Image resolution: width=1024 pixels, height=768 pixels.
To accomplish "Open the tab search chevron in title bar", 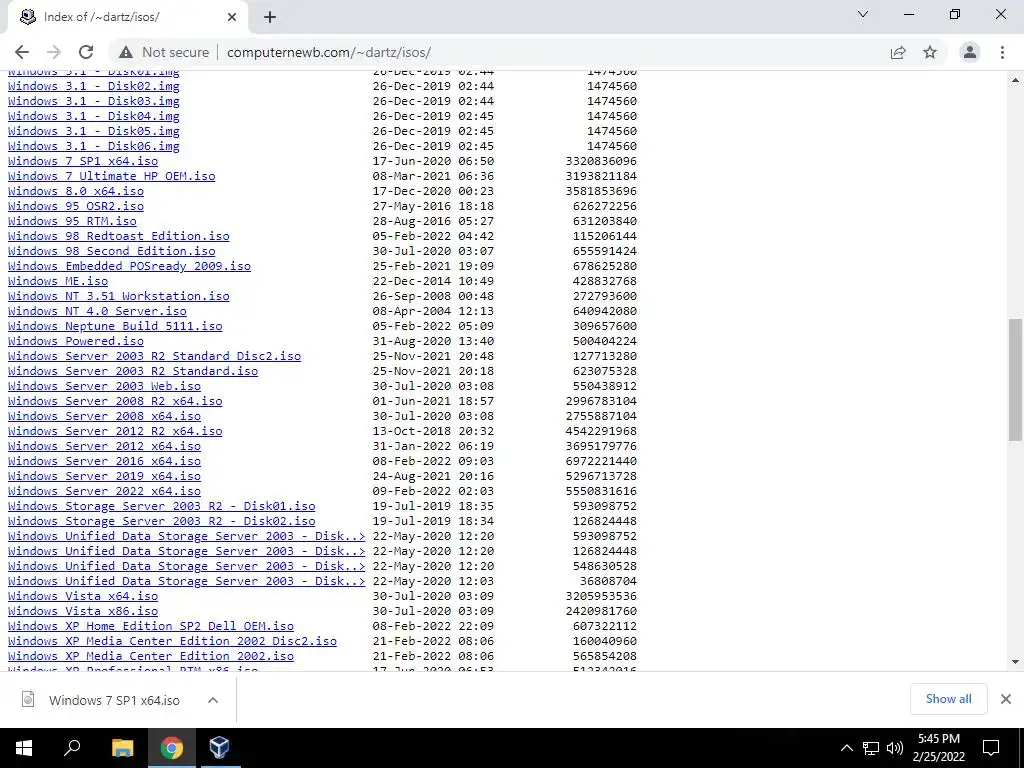I will point(863,14).
